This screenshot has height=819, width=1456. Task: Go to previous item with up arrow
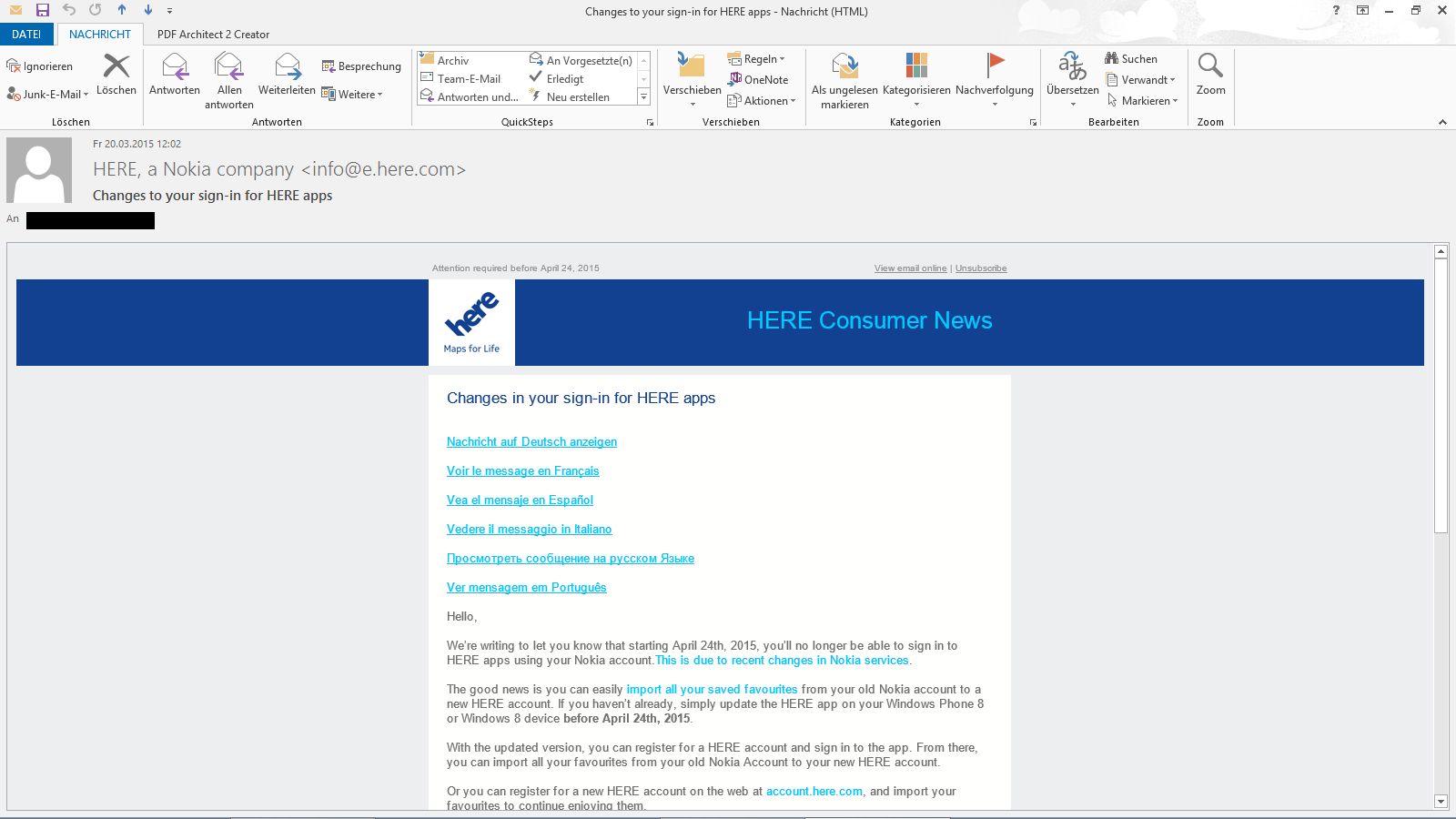pos(122,10)
